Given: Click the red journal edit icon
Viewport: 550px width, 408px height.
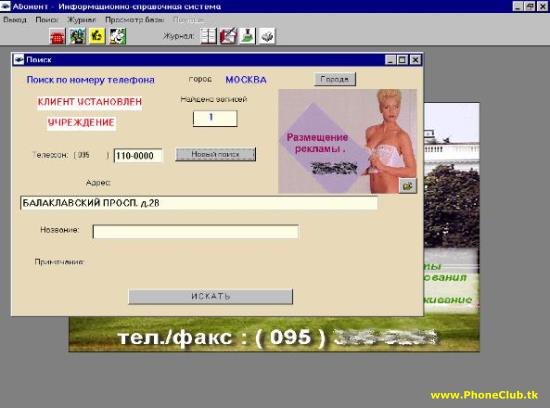Looking at the screenshot, I should pos(228,36).
